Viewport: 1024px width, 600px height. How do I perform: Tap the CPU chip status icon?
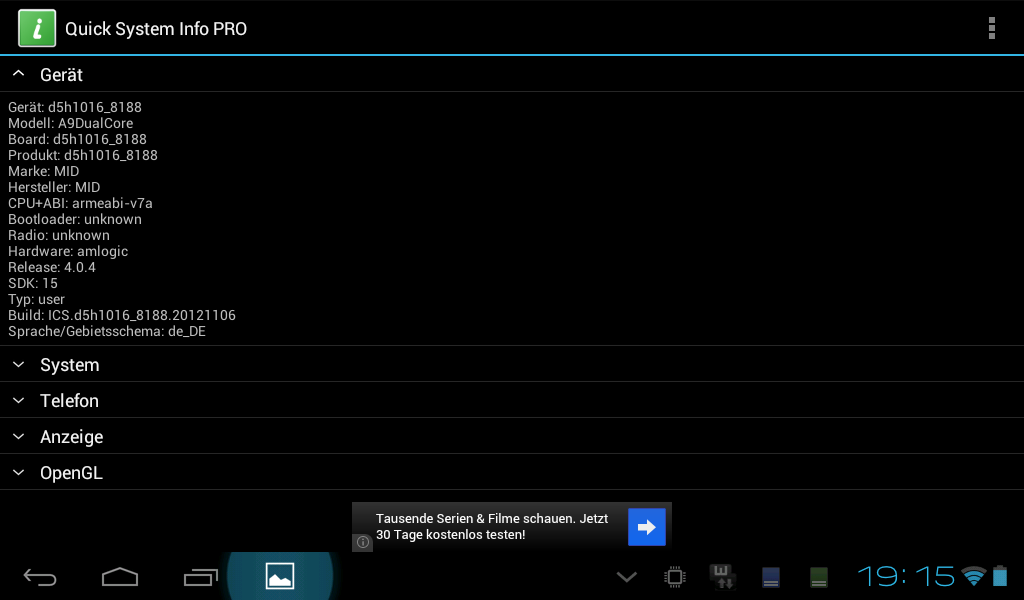(x=675, y=577)
